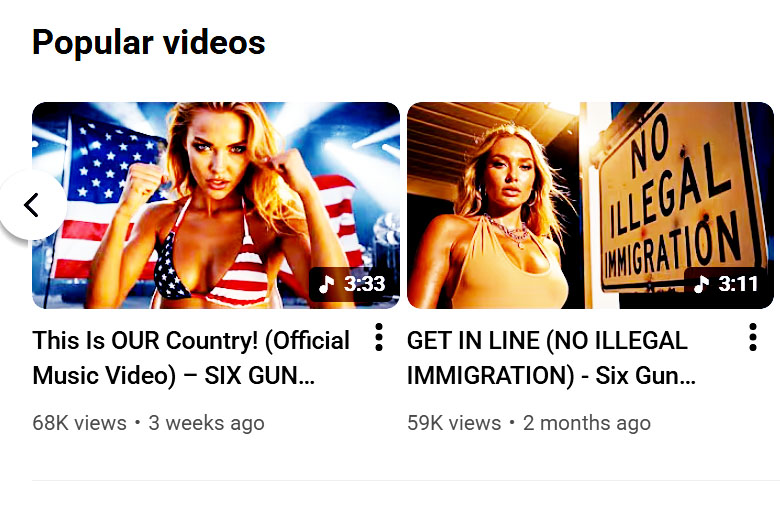Open 'This Is OUR Country! (Official Music Video)' title
Viewport: 780px width, 518px height.
pyautogui.click(x=191, y=358)
